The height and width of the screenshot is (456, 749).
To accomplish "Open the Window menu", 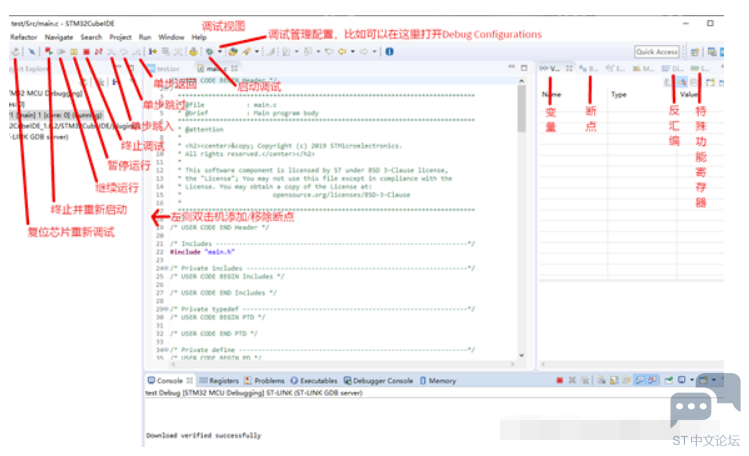I will click(x=171, y=37).
